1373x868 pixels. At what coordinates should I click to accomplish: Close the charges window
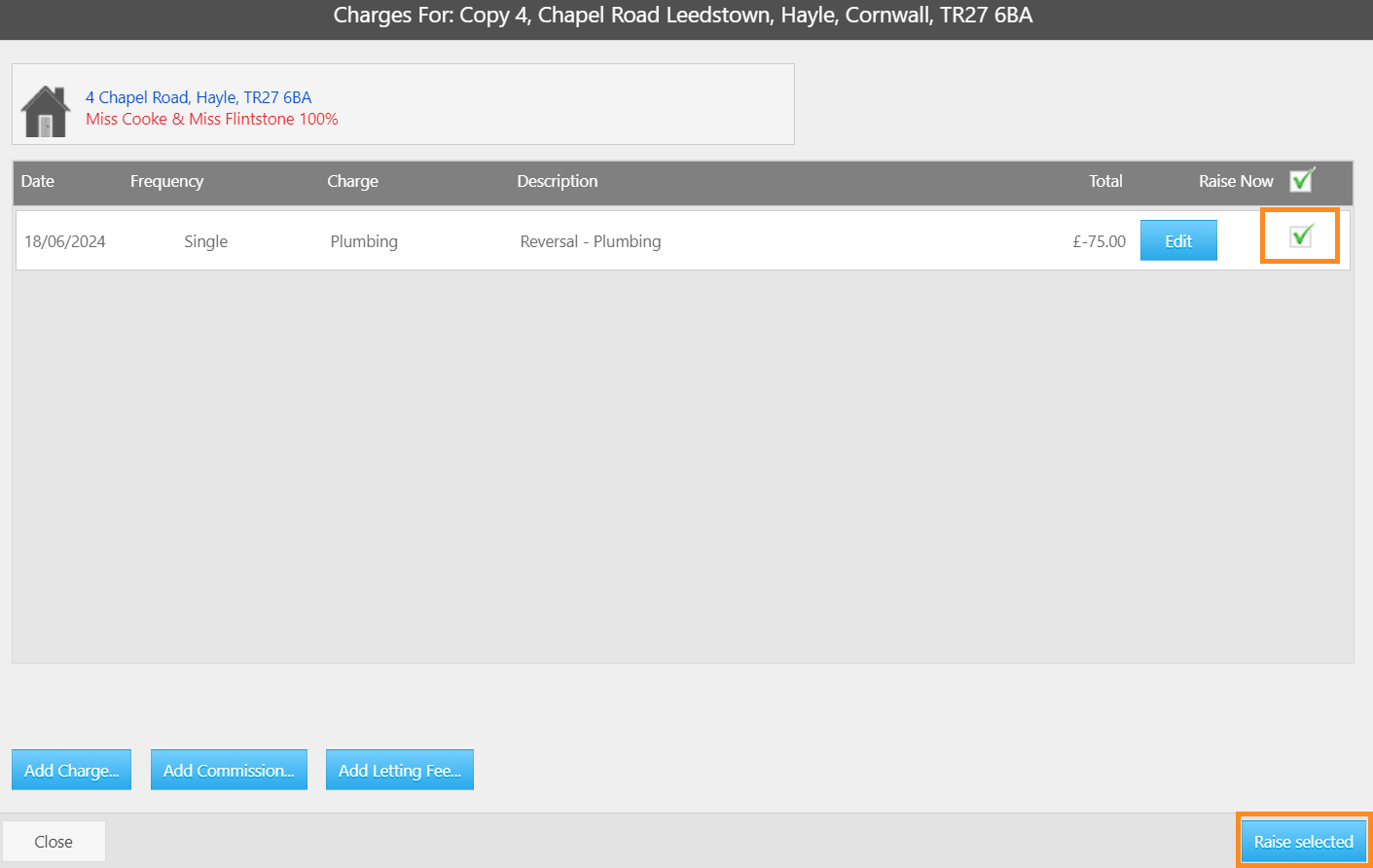click(54, 841)
